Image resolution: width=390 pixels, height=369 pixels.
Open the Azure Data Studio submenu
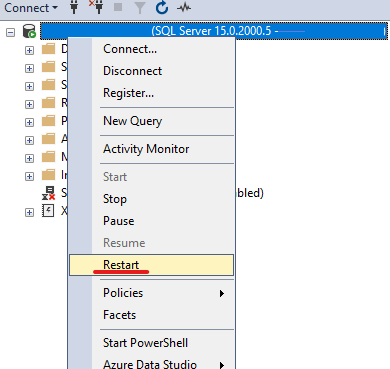tap(151, 363)
